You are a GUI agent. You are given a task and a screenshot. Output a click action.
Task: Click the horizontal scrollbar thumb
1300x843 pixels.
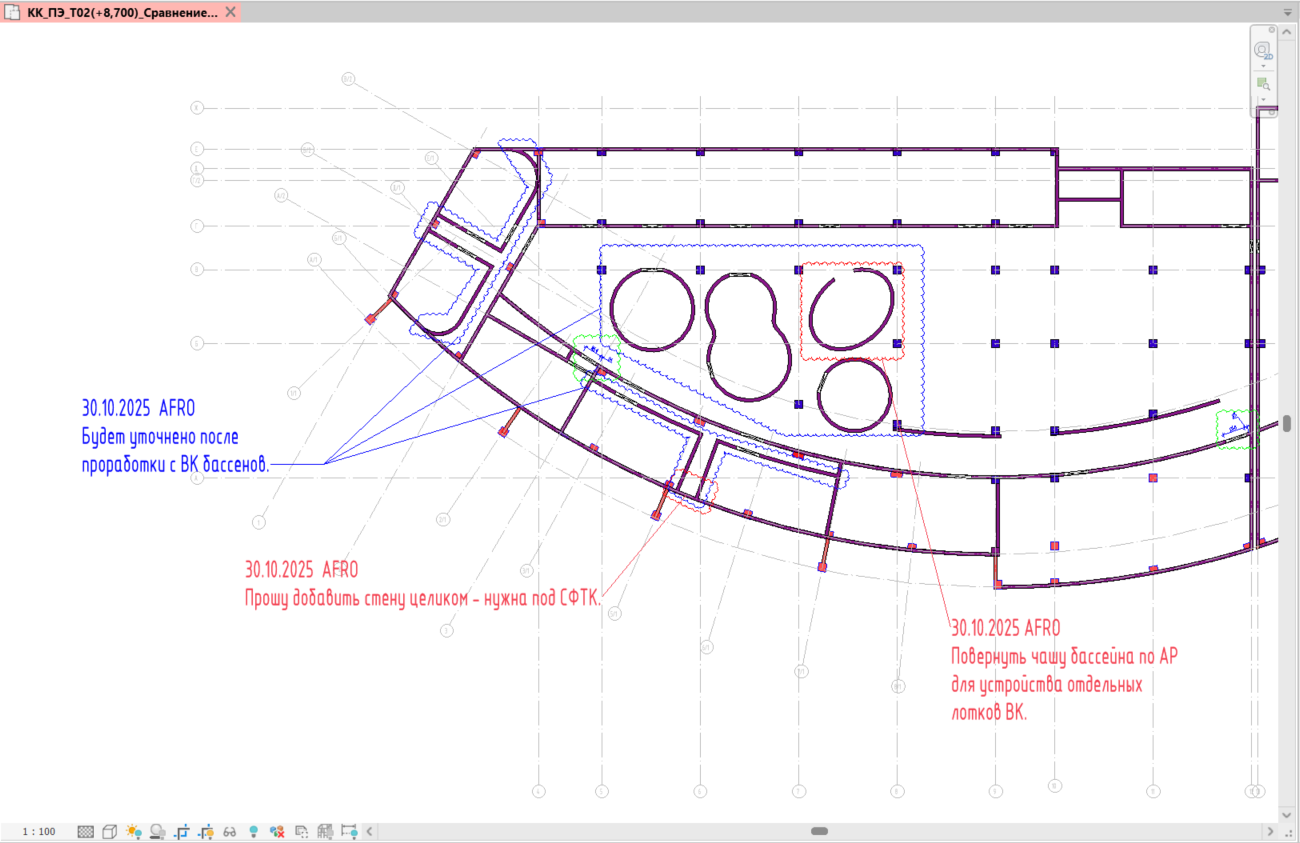(x=819, y=831)
